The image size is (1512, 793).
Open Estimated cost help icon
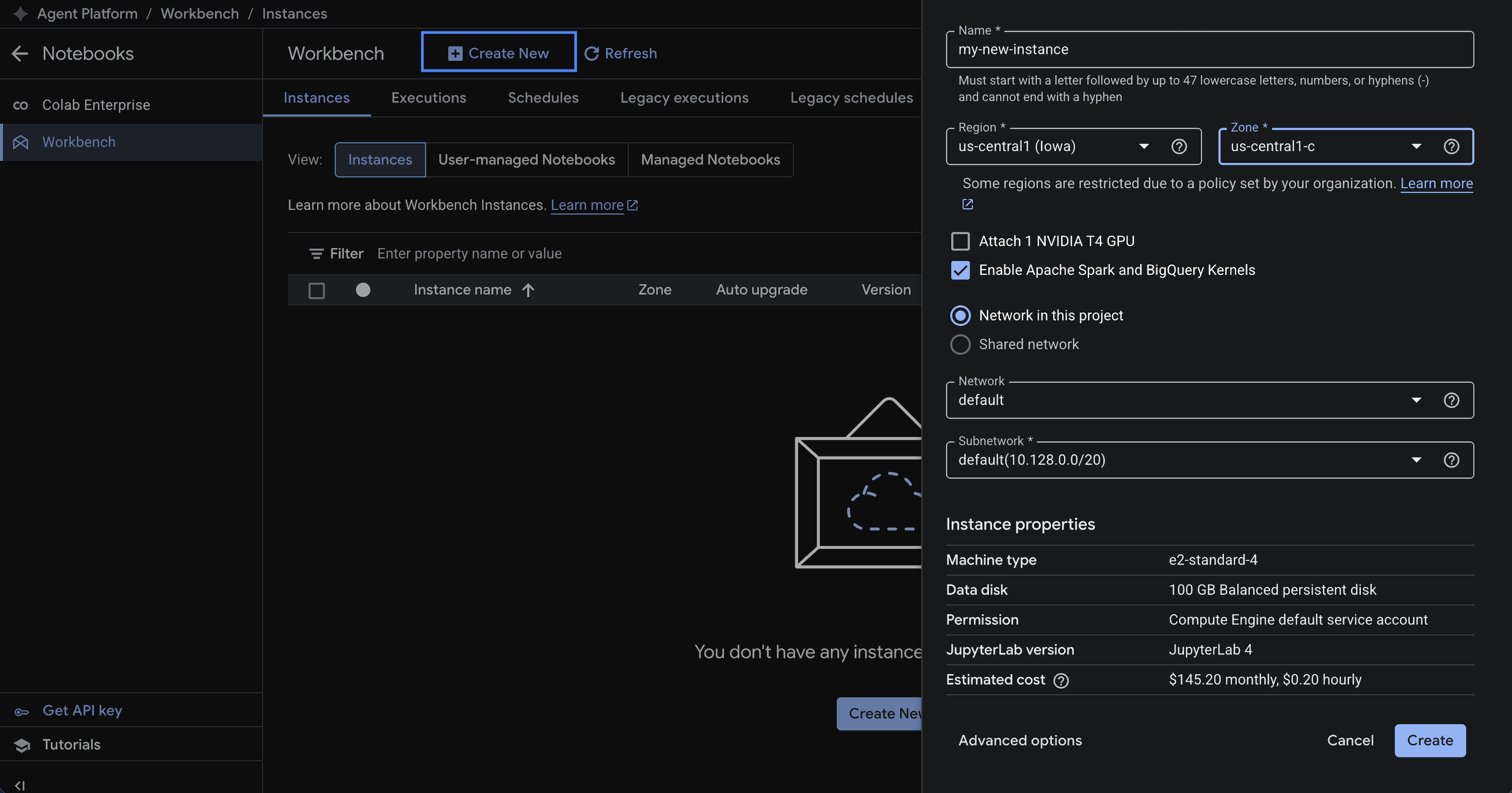(1061, 681)
